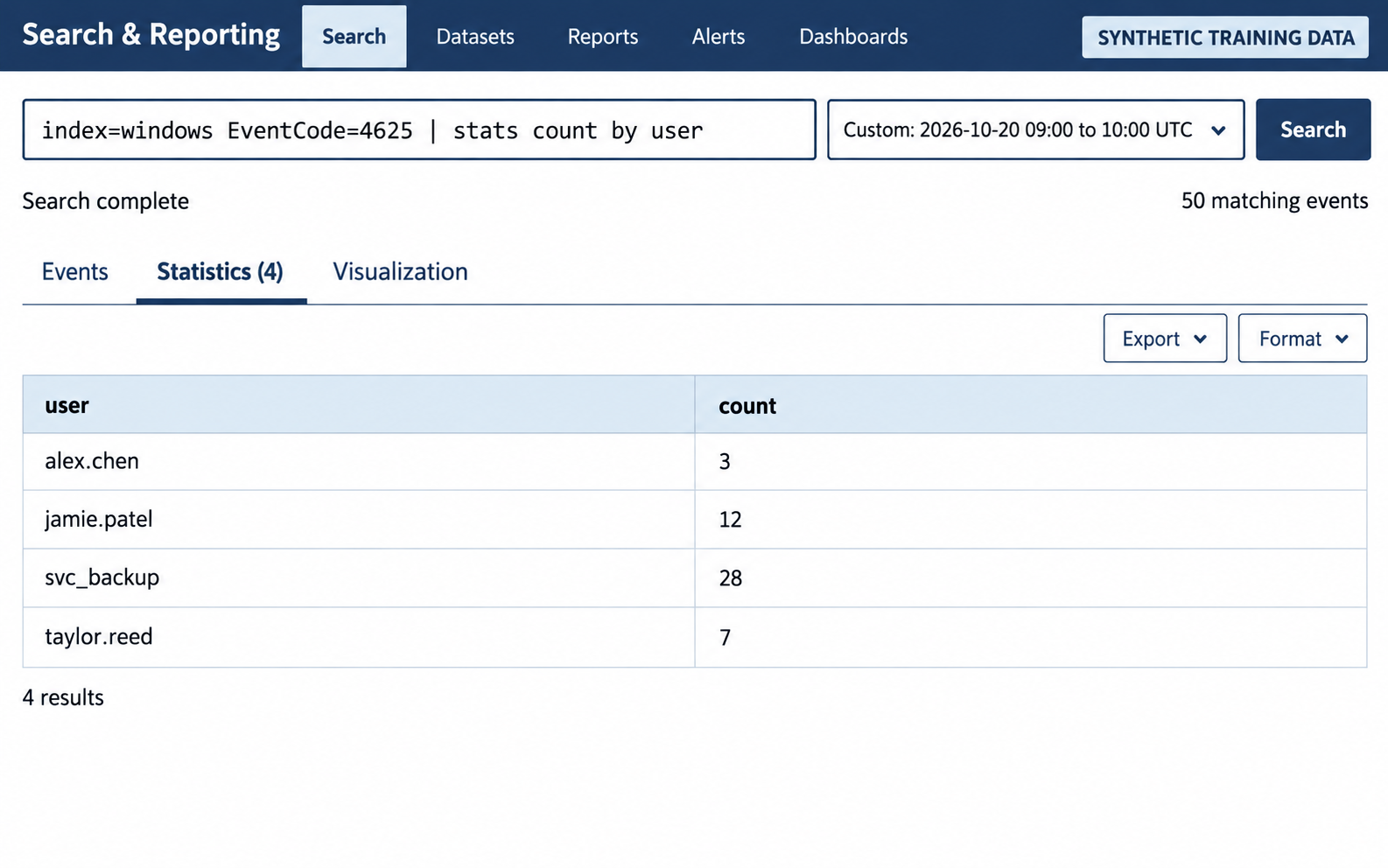Click the 50 matching events text
The image size is (1388, 868).
(x=1274, y=201)
